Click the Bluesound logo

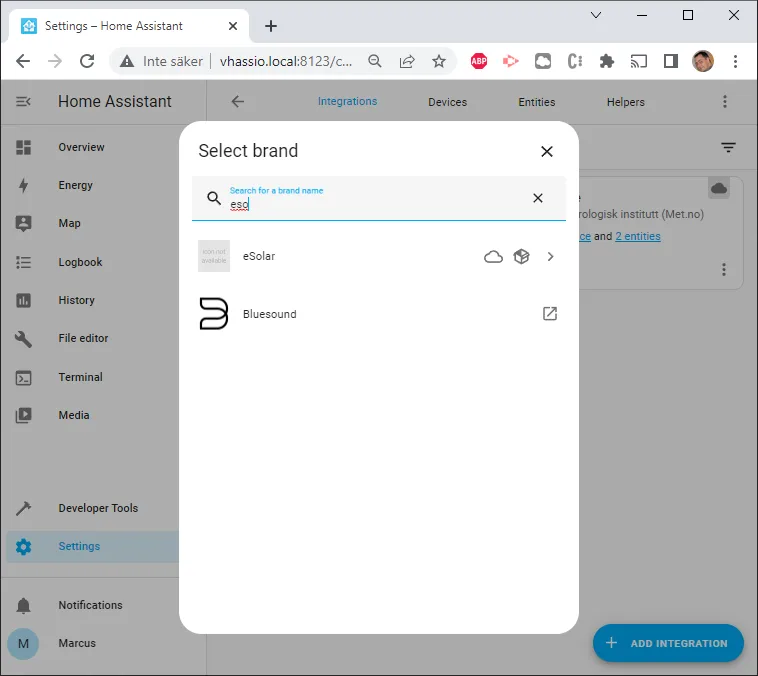[214, 314]
